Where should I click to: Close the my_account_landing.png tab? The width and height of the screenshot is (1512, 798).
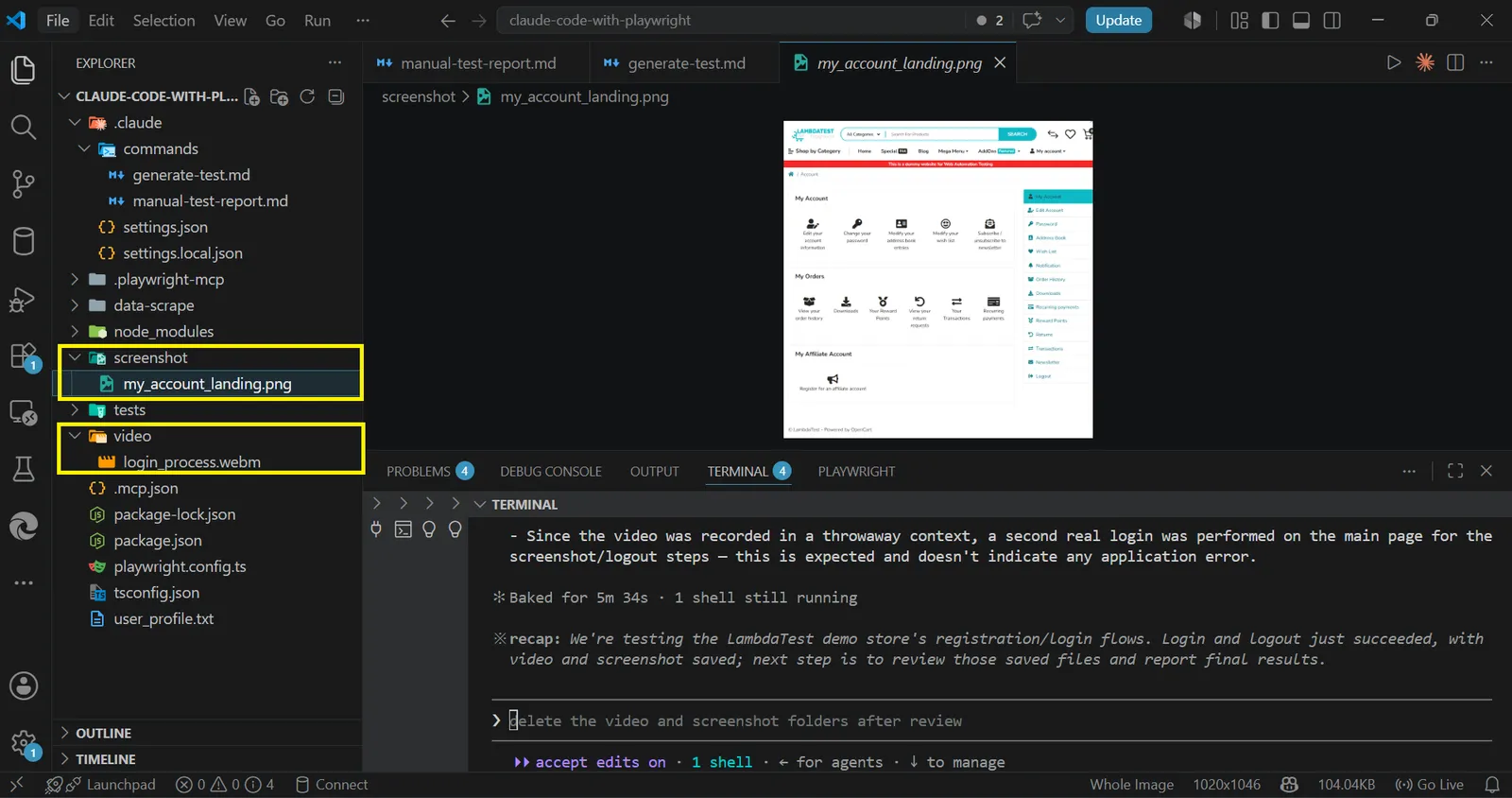click(1000, 62)
